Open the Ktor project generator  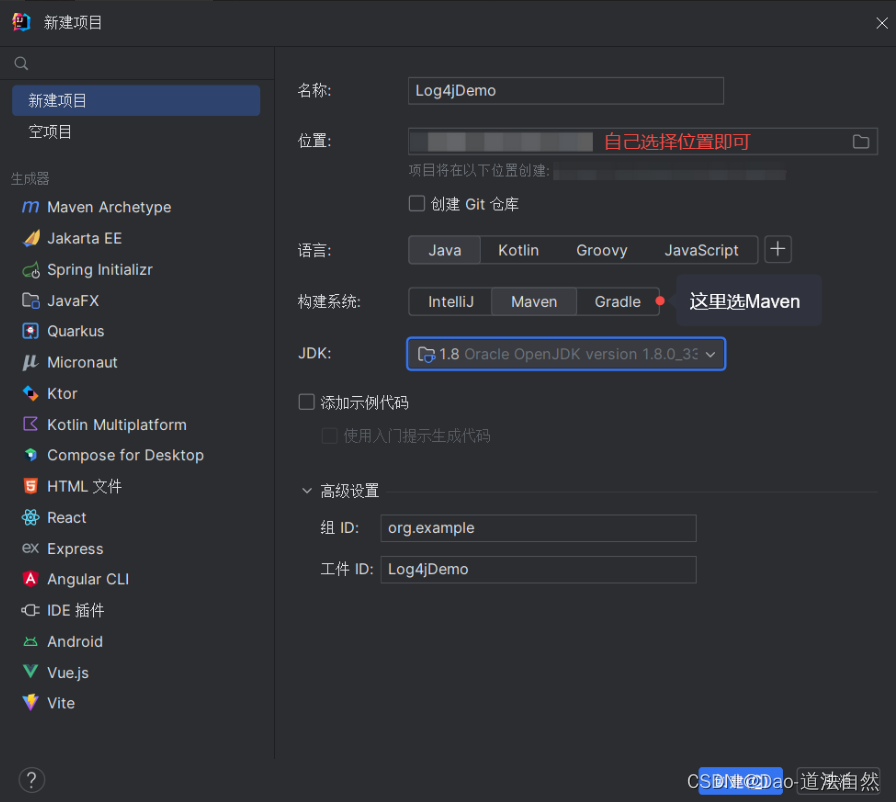60,393
